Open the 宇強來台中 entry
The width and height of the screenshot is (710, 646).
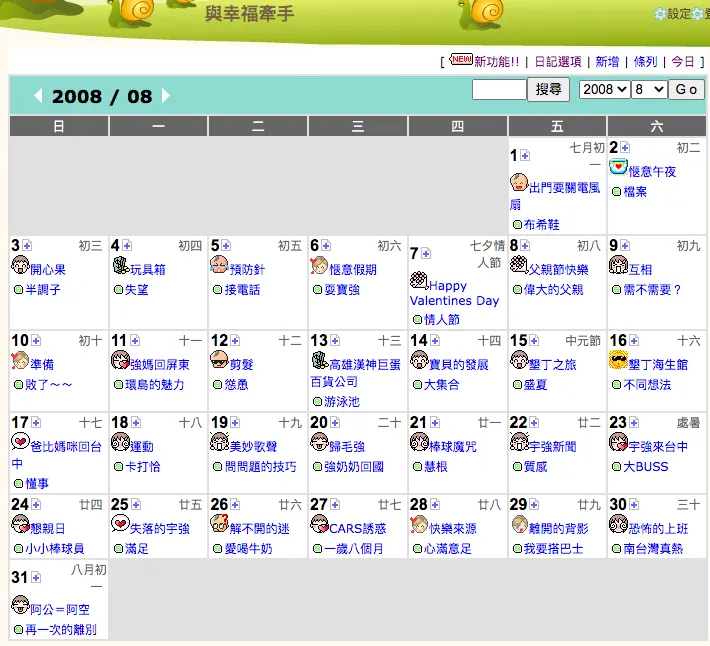(x=658, y=447)
